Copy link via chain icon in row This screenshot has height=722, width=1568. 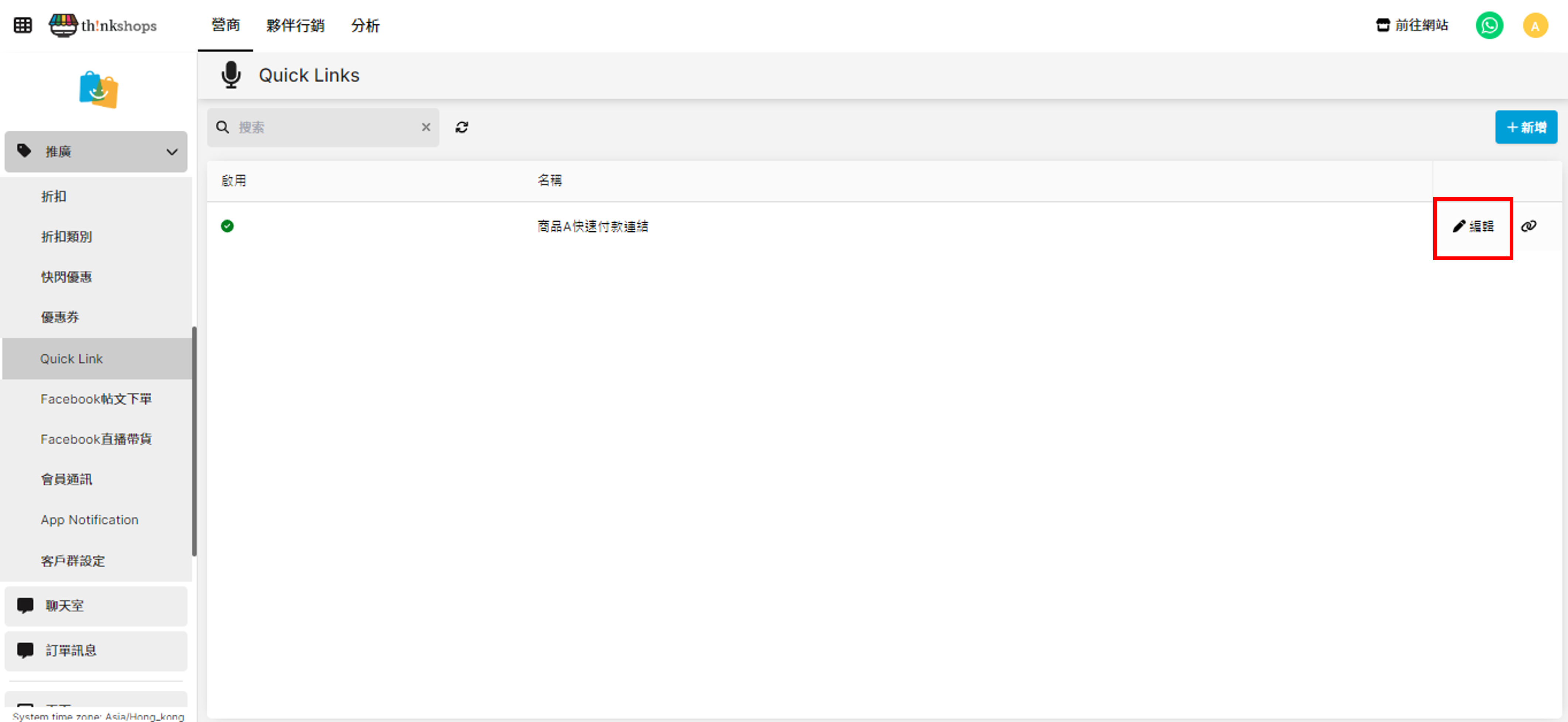point(1528,226)
